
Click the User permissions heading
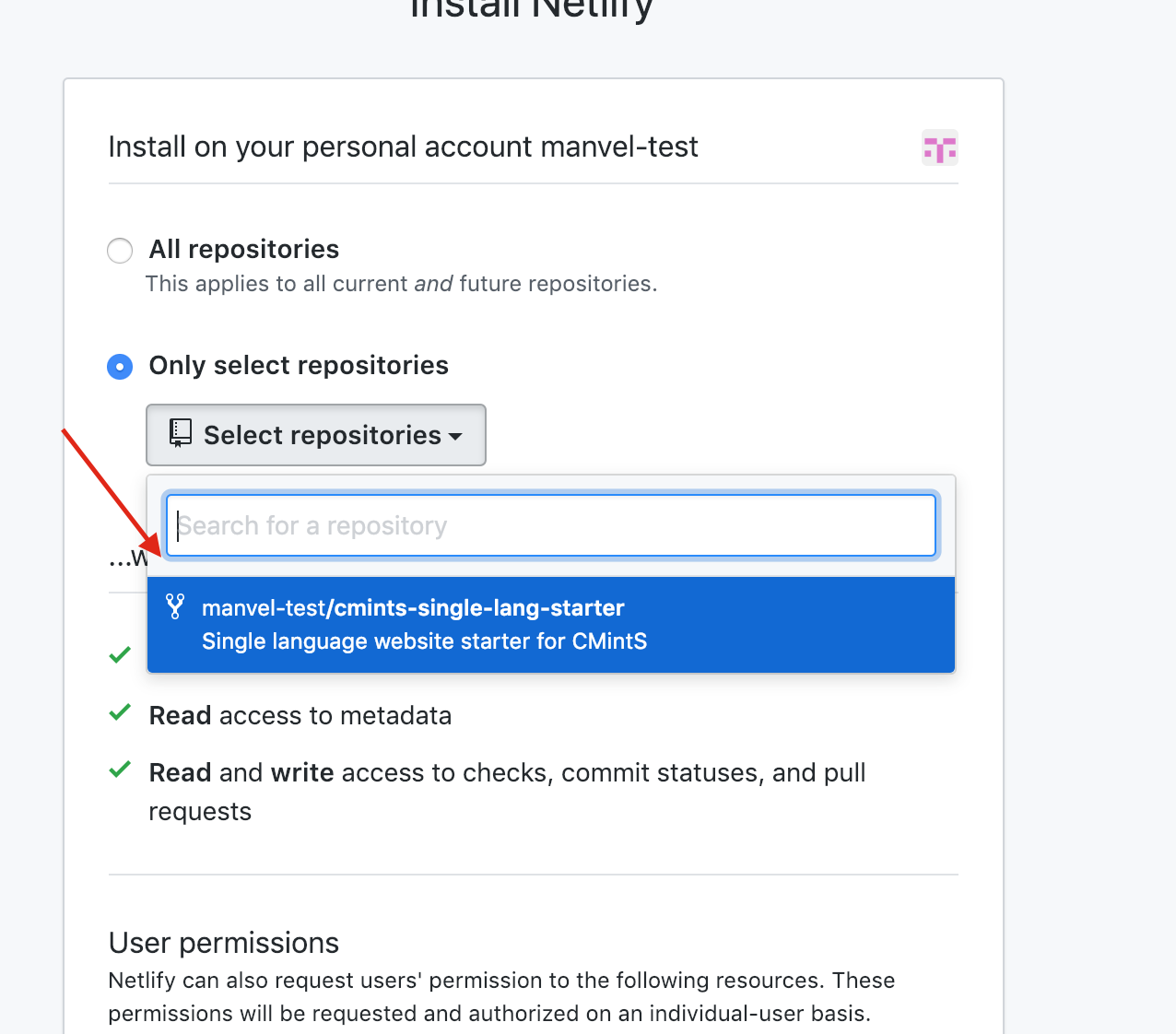pyautogui.click(x=224, y=943)
